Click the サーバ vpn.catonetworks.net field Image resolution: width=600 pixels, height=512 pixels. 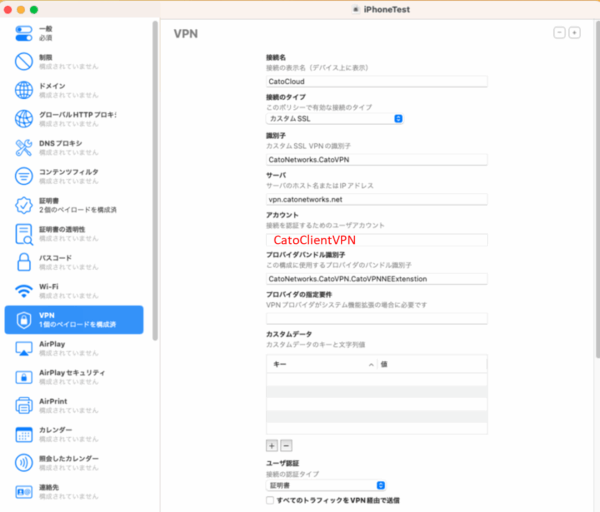[x=376, y=199]
